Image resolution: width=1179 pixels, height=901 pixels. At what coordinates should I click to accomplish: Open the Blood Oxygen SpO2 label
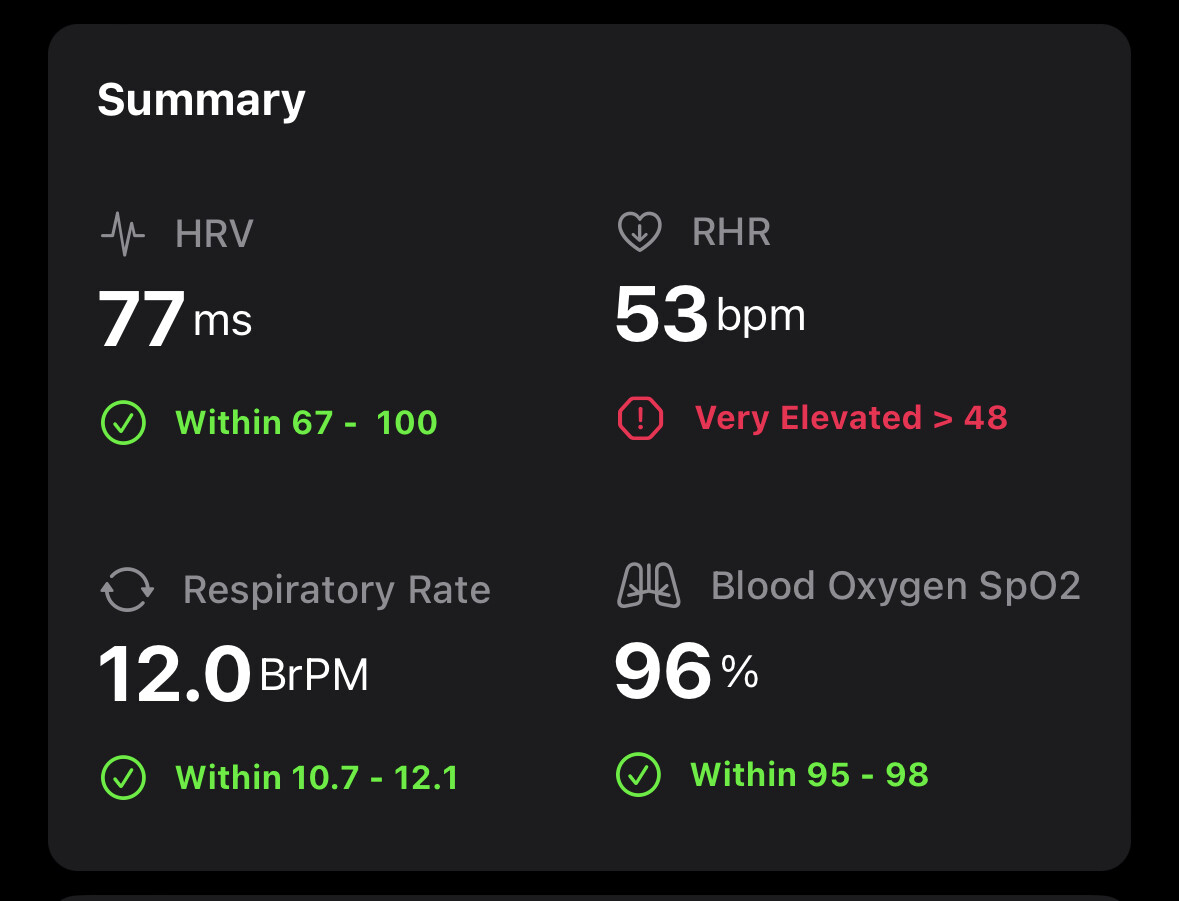pyautogui.click(x=896, y=586)
